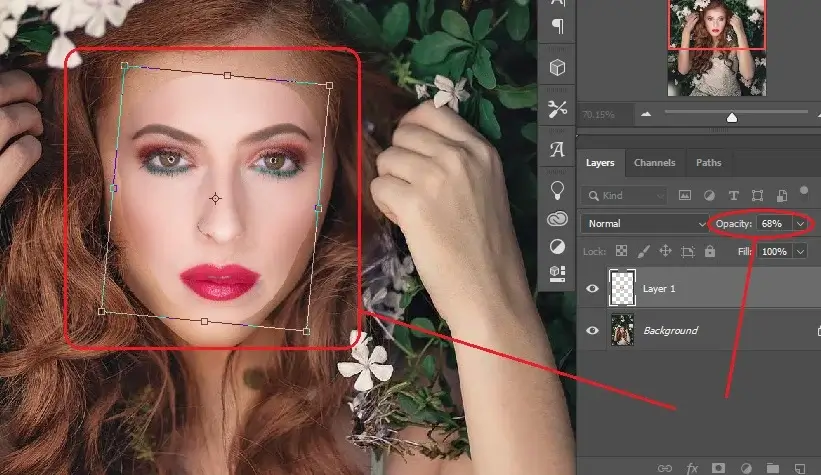821x475 pixels.
Task: Open the crossed wrench and screwdriver panel icon
Action: pyautogui.click(x=557, y=109)
